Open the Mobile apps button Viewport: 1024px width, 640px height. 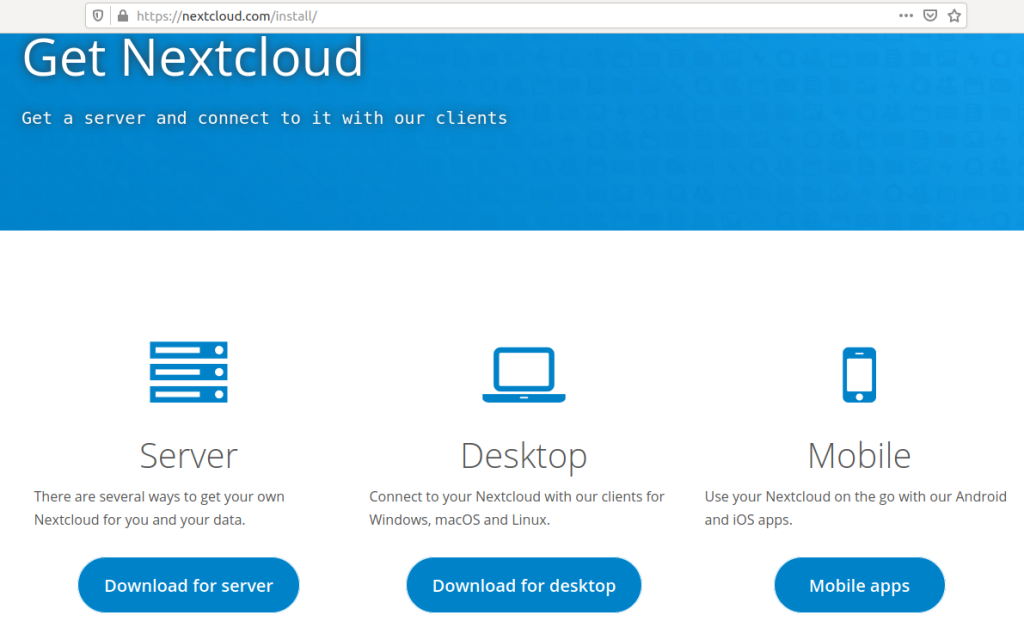(859, 585)
